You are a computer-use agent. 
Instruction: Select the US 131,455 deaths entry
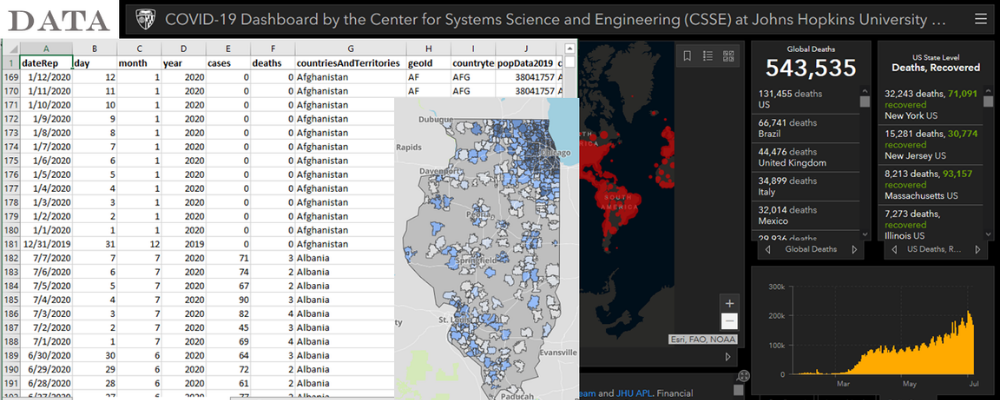coord(805,99)
